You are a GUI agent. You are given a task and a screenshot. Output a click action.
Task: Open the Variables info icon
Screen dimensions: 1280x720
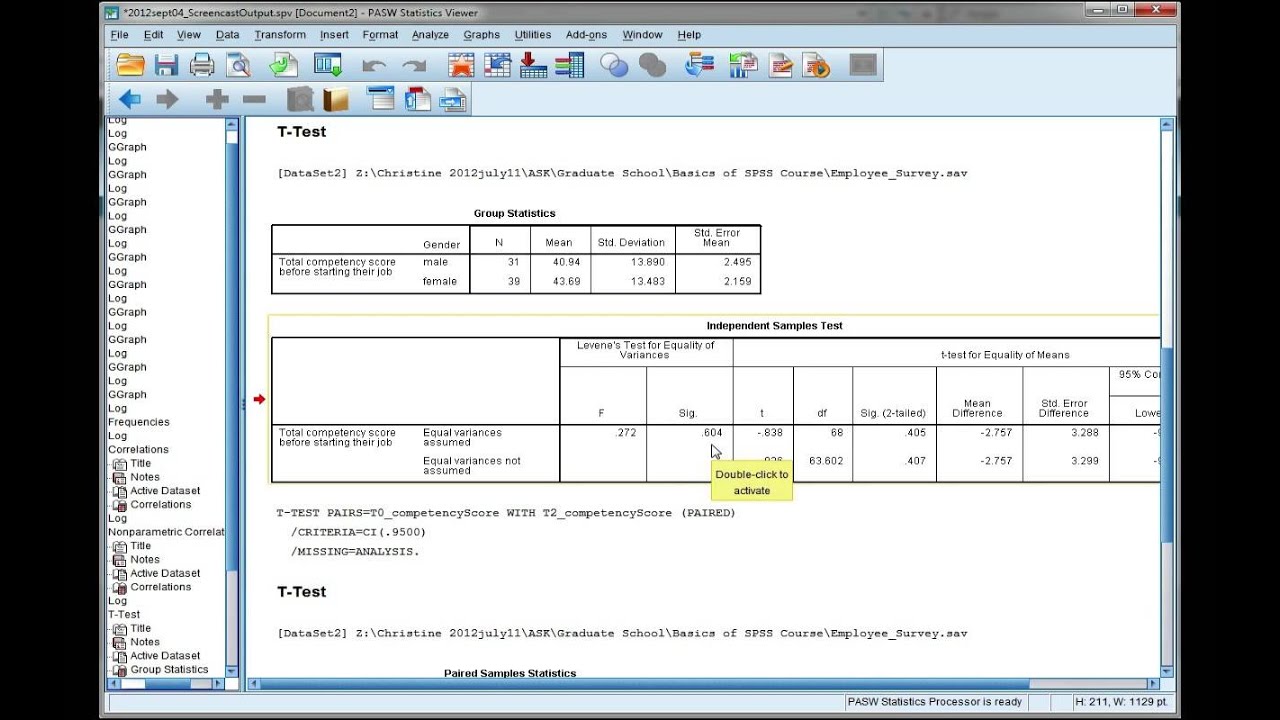pos(569,66)
